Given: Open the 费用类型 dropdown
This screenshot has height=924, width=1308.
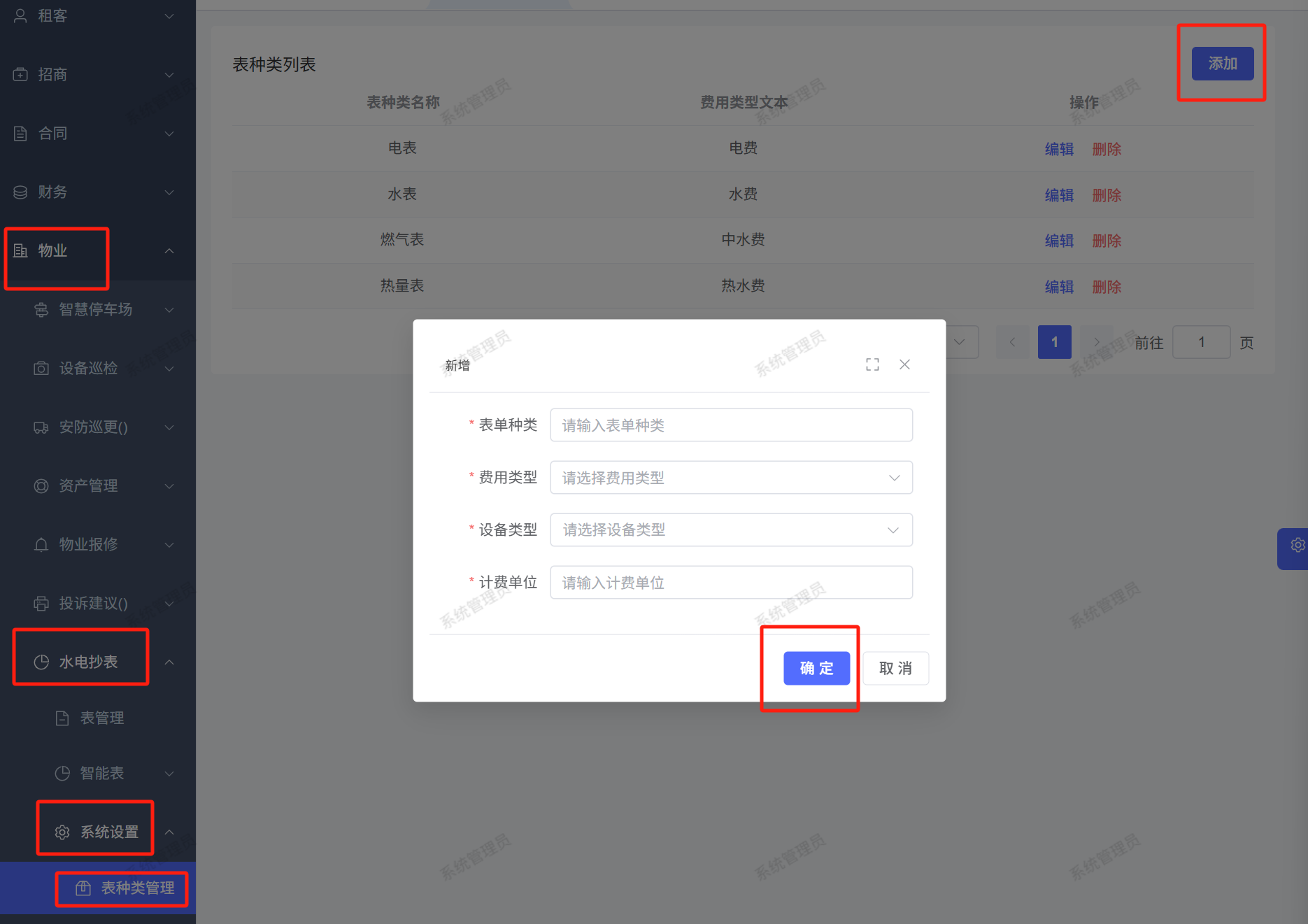Looking at the screenshot, I should (731, 478).
